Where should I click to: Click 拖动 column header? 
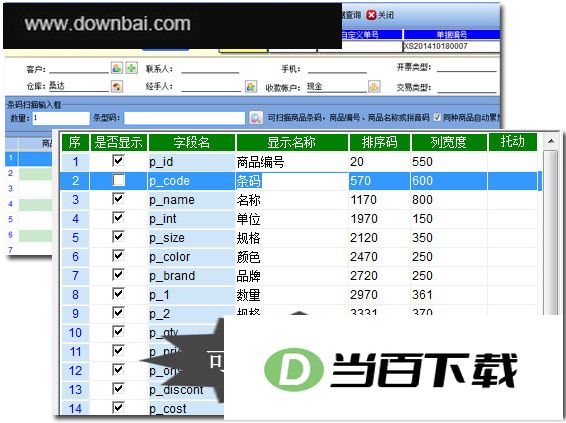click(x=513, y=141)
